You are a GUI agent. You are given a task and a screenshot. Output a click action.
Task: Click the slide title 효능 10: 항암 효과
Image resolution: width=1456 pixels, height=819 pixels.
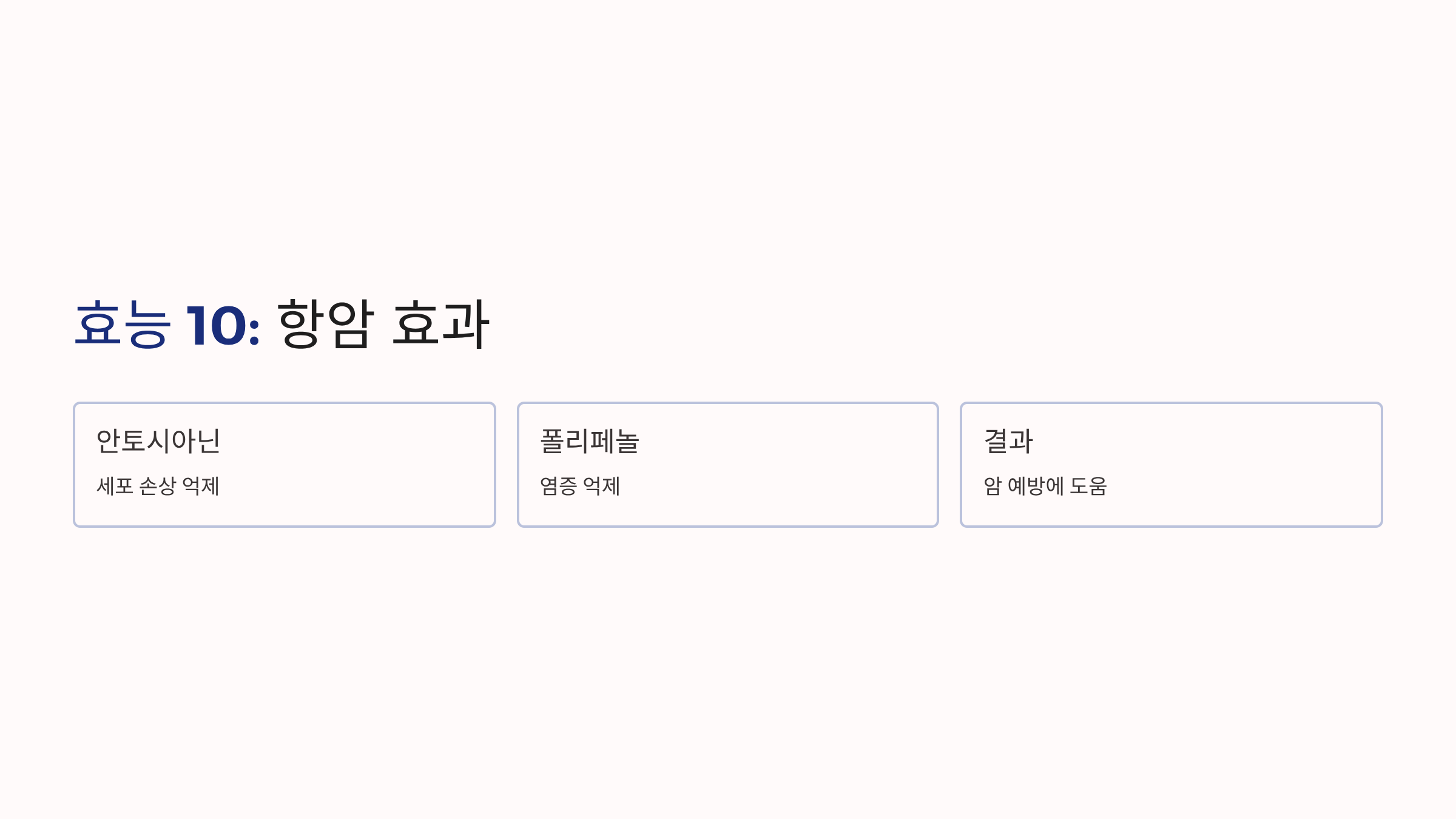[281, 325]
